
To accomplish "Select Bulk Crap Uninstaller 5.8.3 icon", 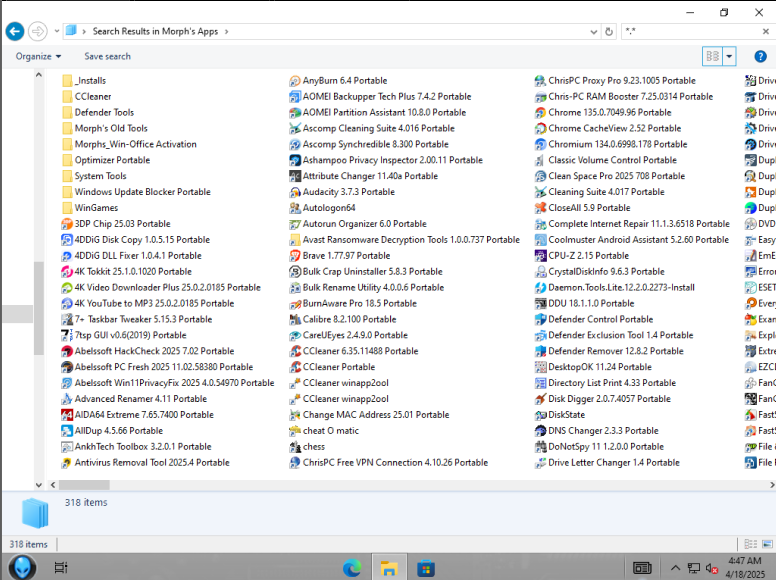I will (x=295, y=272).
